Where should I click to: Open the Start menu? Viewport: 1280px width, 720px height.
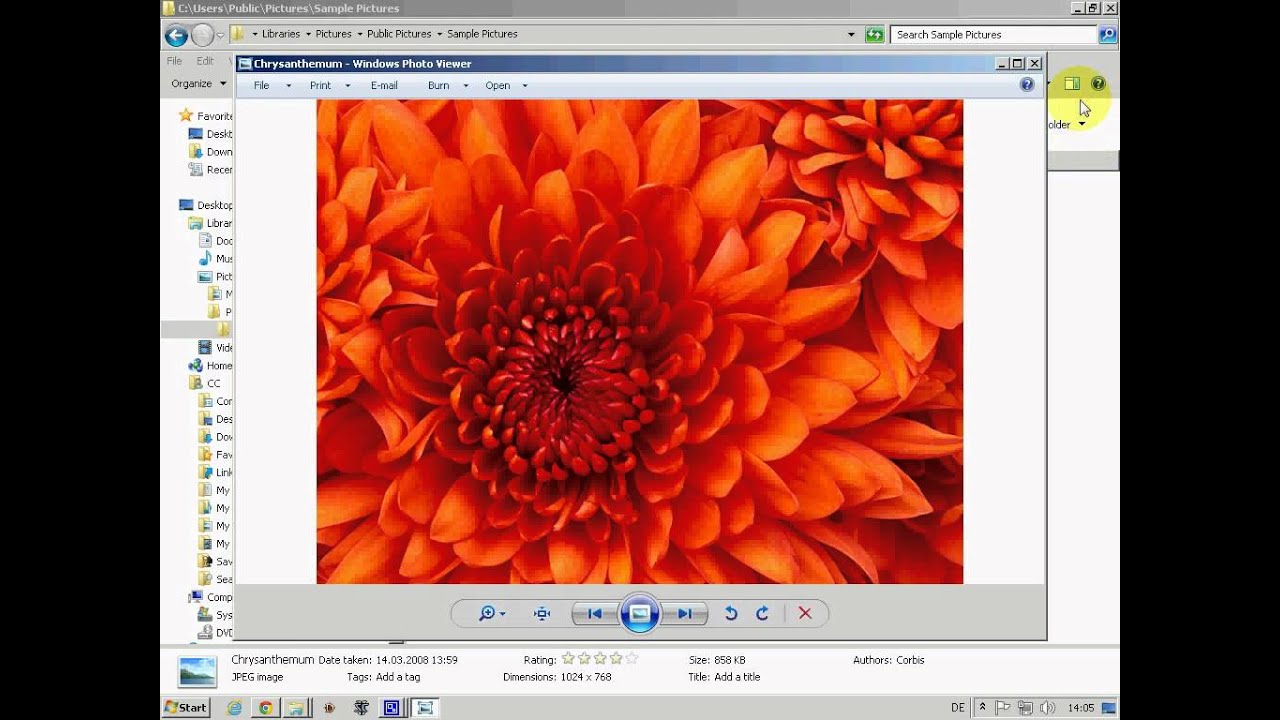(186, 707)
